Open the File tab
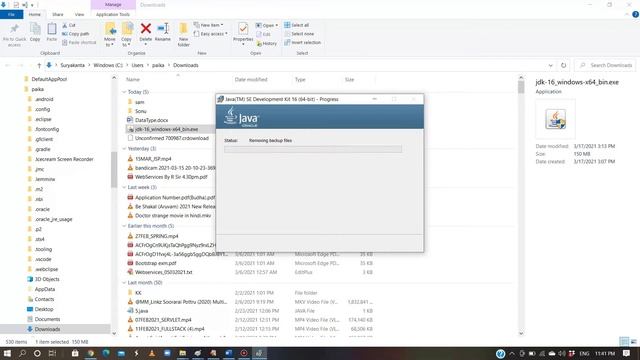Viewport: 640px width, 360px height. tap(11, 14)
